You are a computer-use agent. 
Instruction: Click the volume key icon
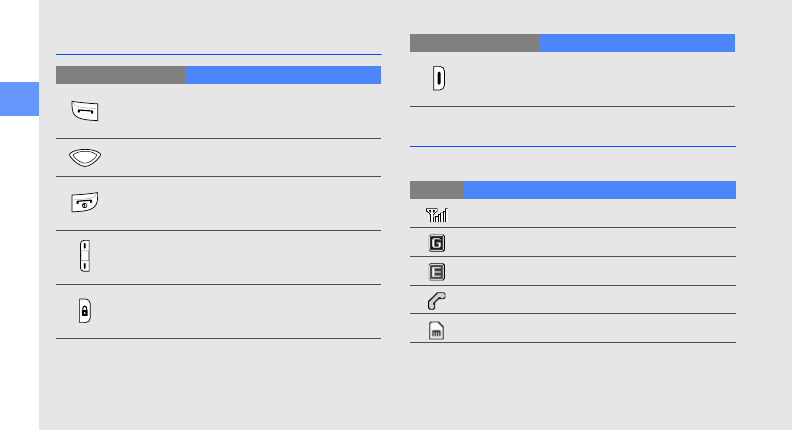point(85,257)
